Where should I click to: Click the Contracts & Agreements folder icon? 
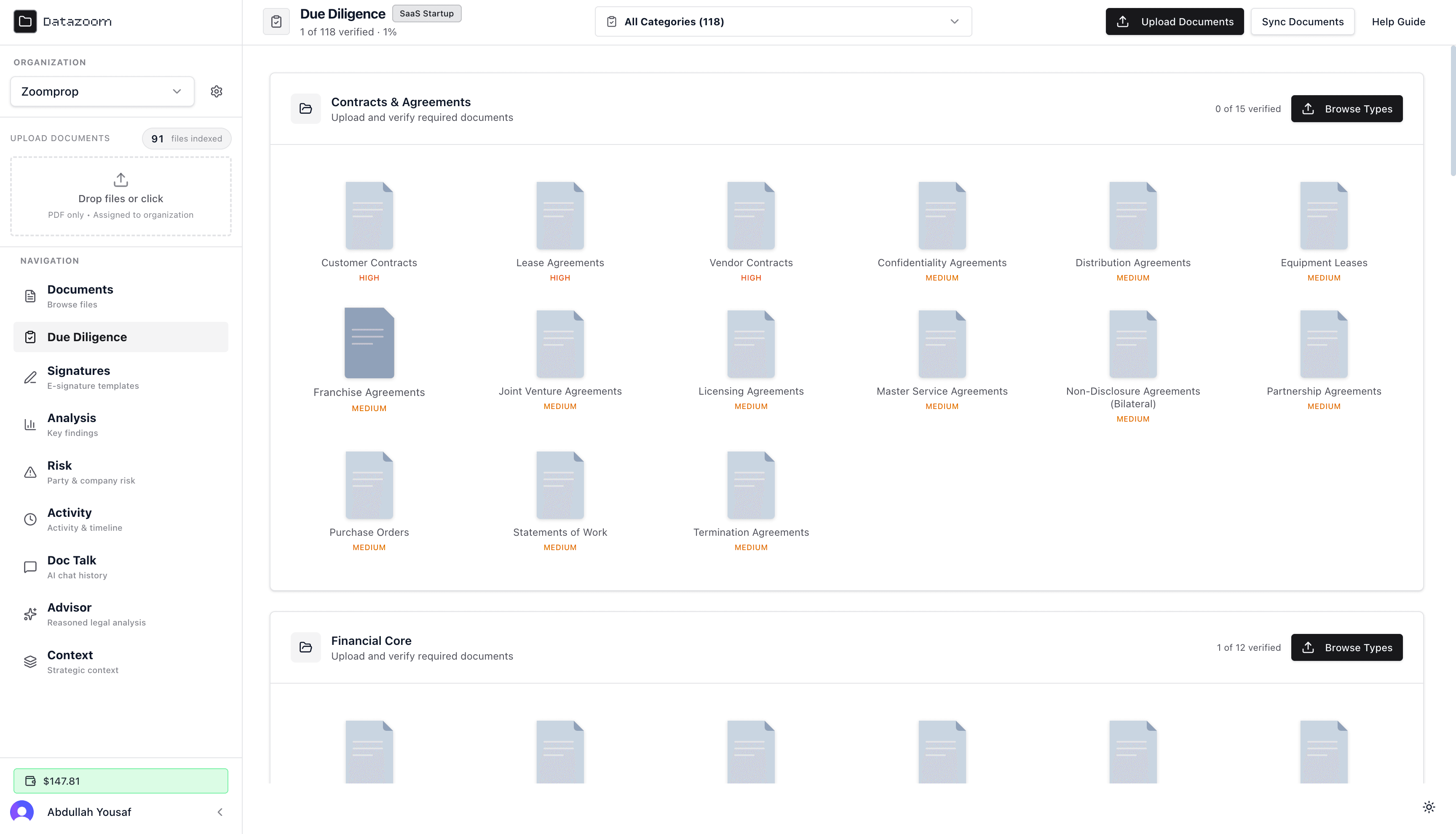pyautogui.click(x=306, y=109)
